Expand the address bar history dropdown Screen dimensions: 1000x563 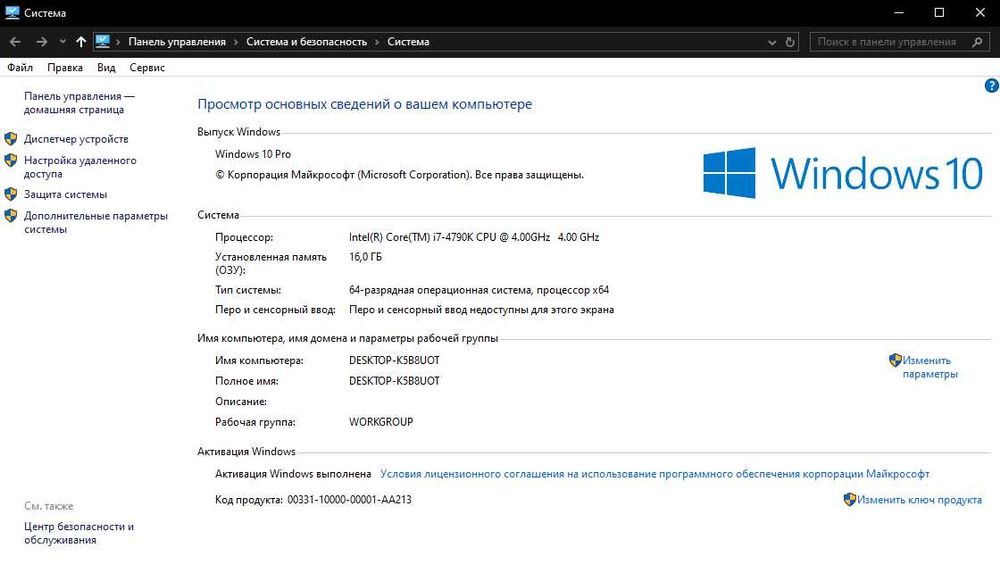point(771,42)
